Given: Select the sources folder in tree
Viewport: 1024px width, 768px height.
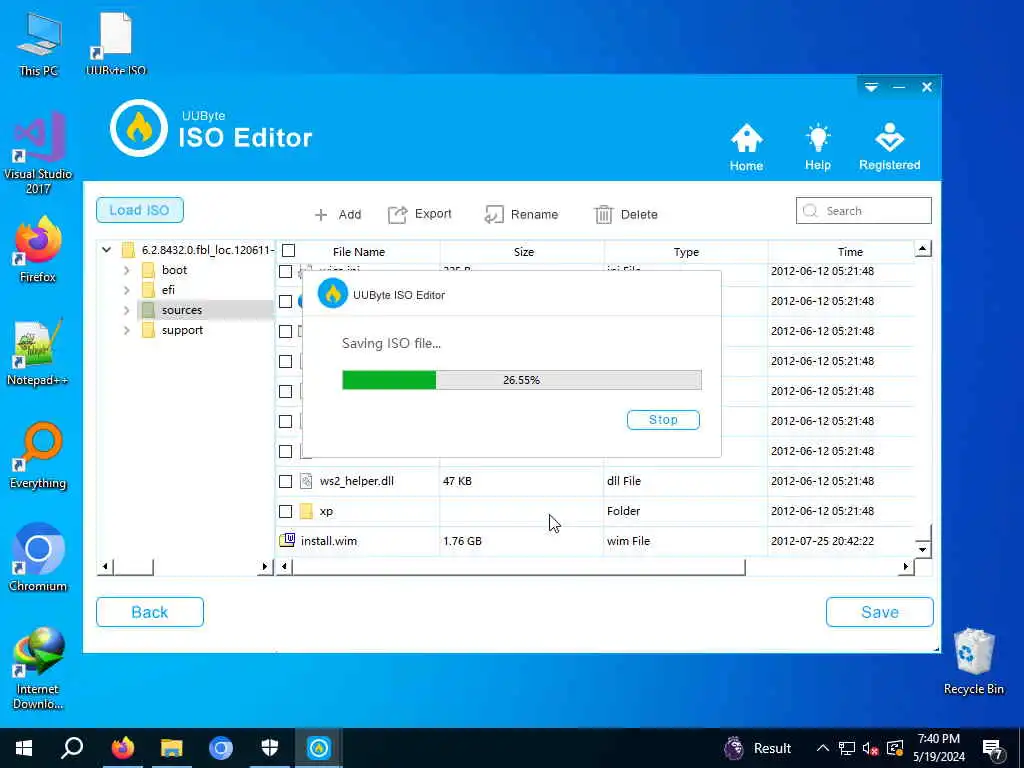Looking at the screenshot, I should click(x=182, y=310).
